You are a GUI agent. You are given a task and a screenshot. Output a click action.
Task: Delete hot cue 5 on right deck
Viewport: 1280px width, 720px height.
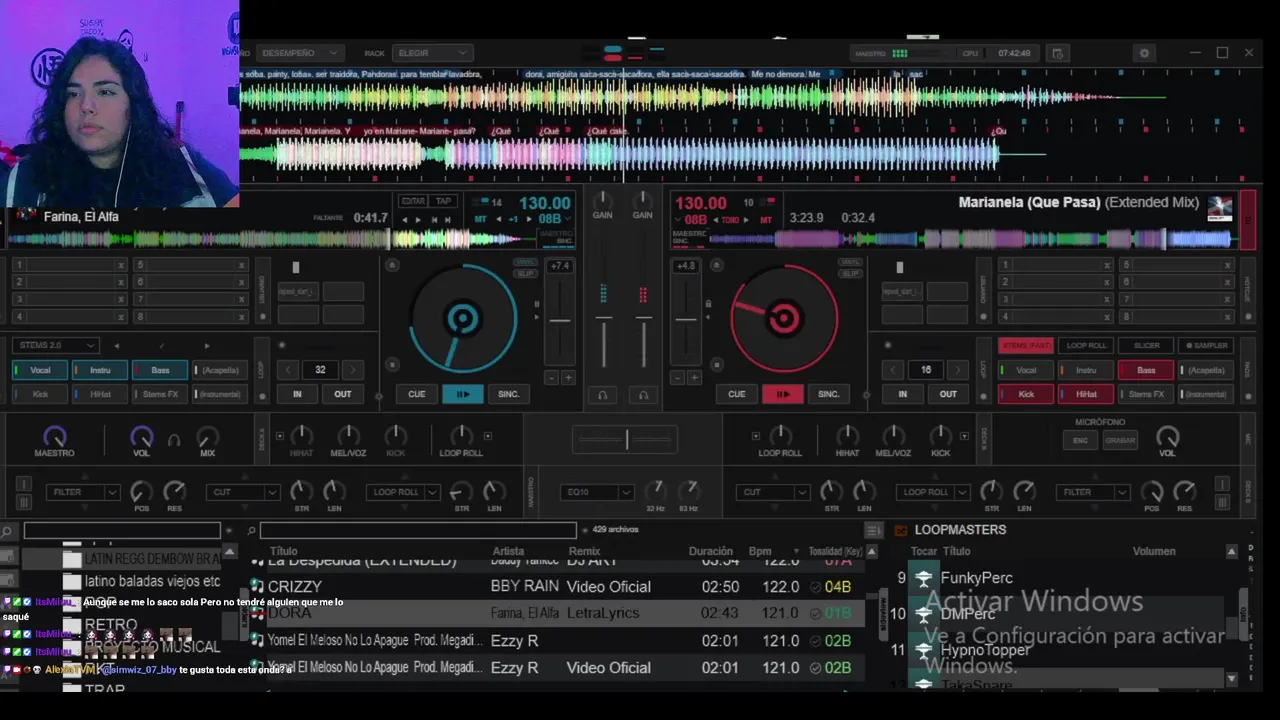point(1228,265)
